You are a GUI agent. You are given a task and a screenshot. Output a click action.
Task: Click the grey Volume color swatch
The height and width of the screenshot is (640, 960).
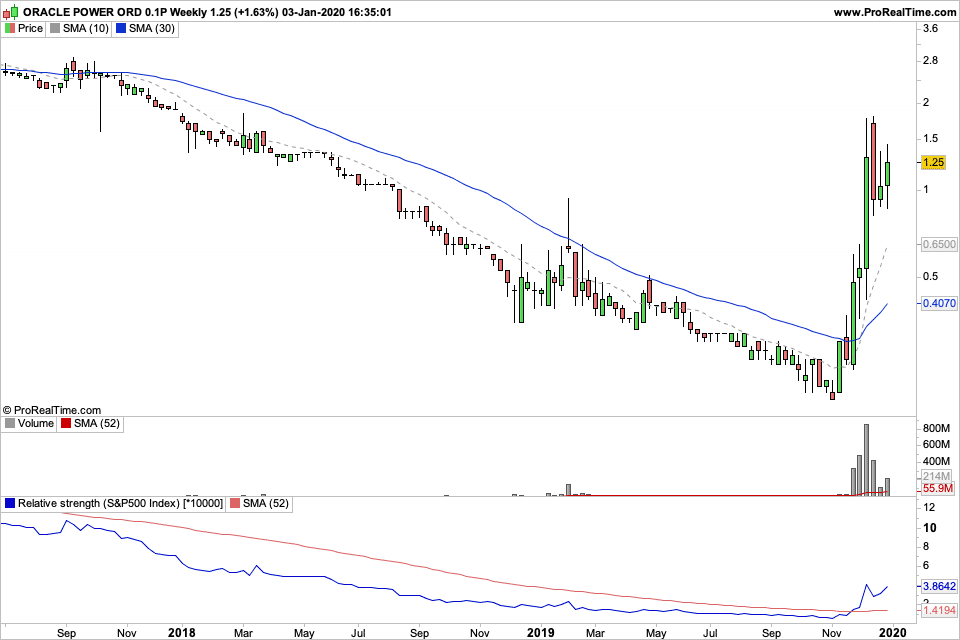10,423
